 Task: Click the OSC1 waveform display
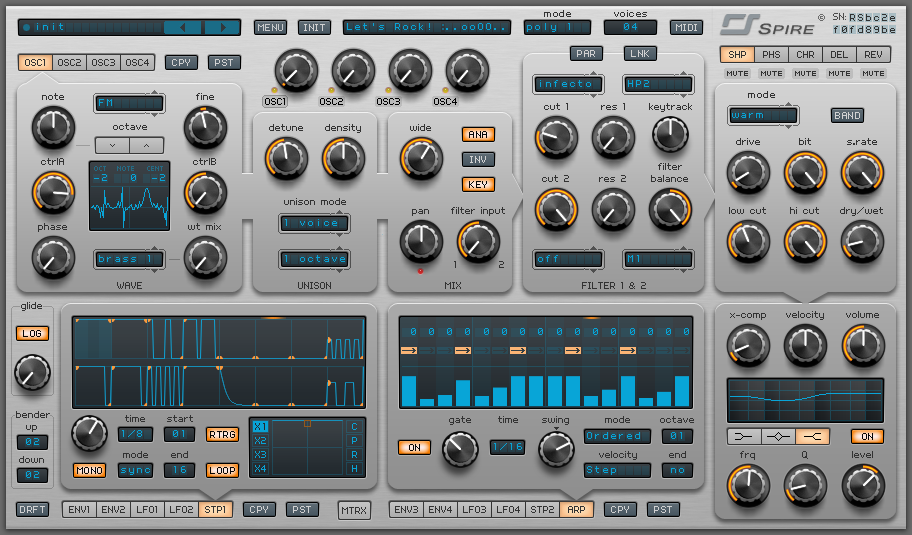(x=129, y=196)
